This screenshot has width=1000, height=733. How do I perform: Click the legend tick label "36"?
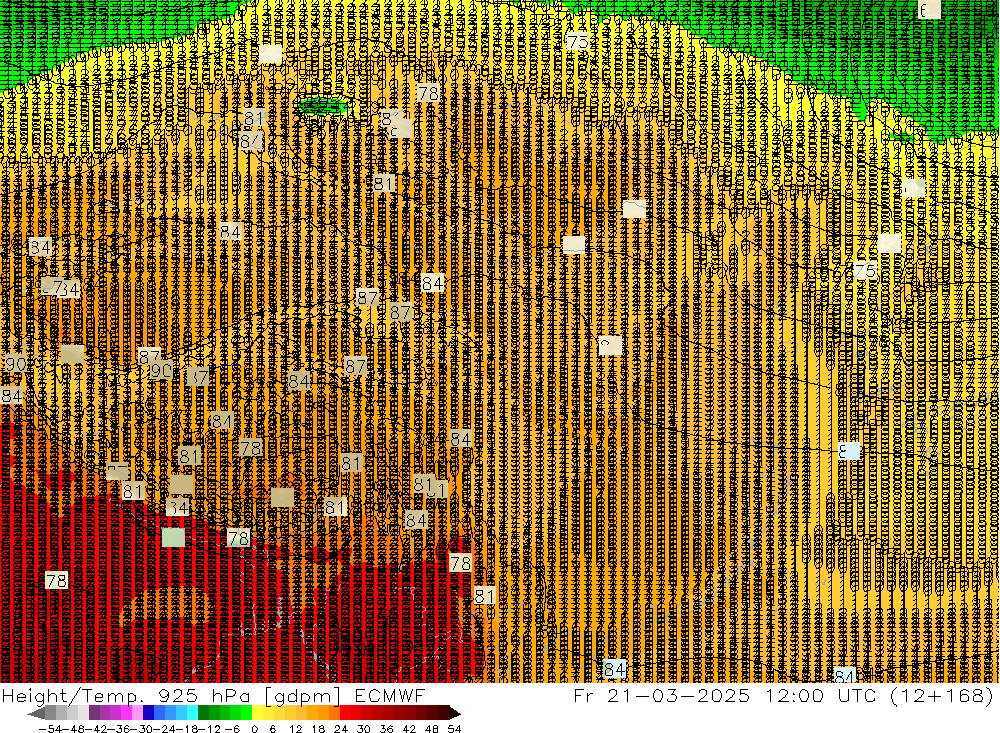click(386, 729)
